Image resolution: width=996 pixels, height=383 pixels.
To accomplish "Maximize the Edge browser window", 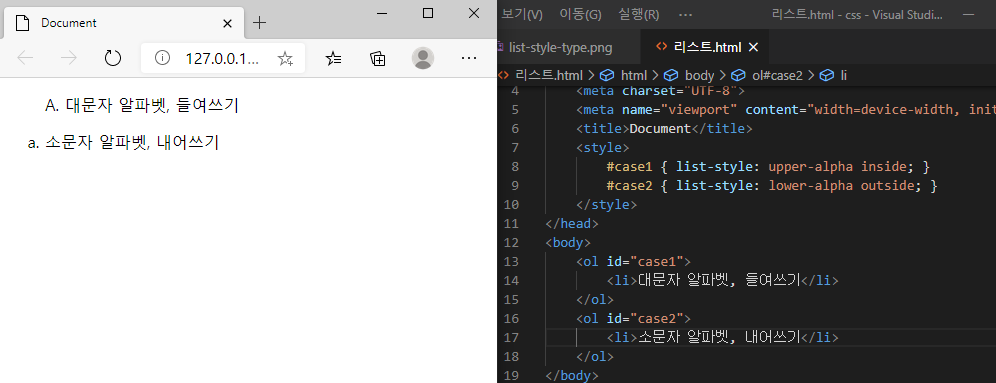I will pos(428,13).
